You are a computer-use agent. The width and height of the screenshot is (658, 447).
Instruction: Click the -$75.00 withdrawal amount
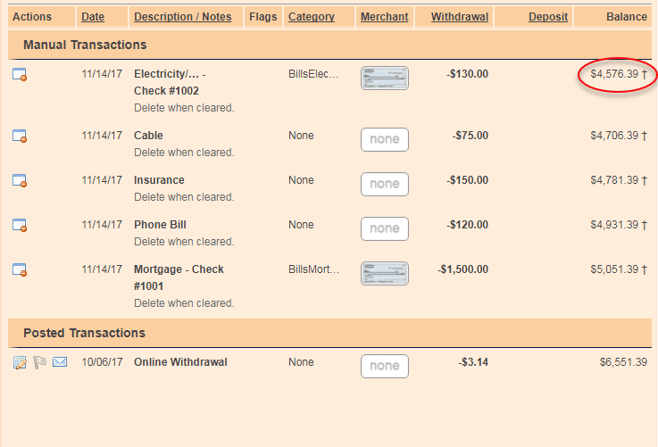pos(470,136)
